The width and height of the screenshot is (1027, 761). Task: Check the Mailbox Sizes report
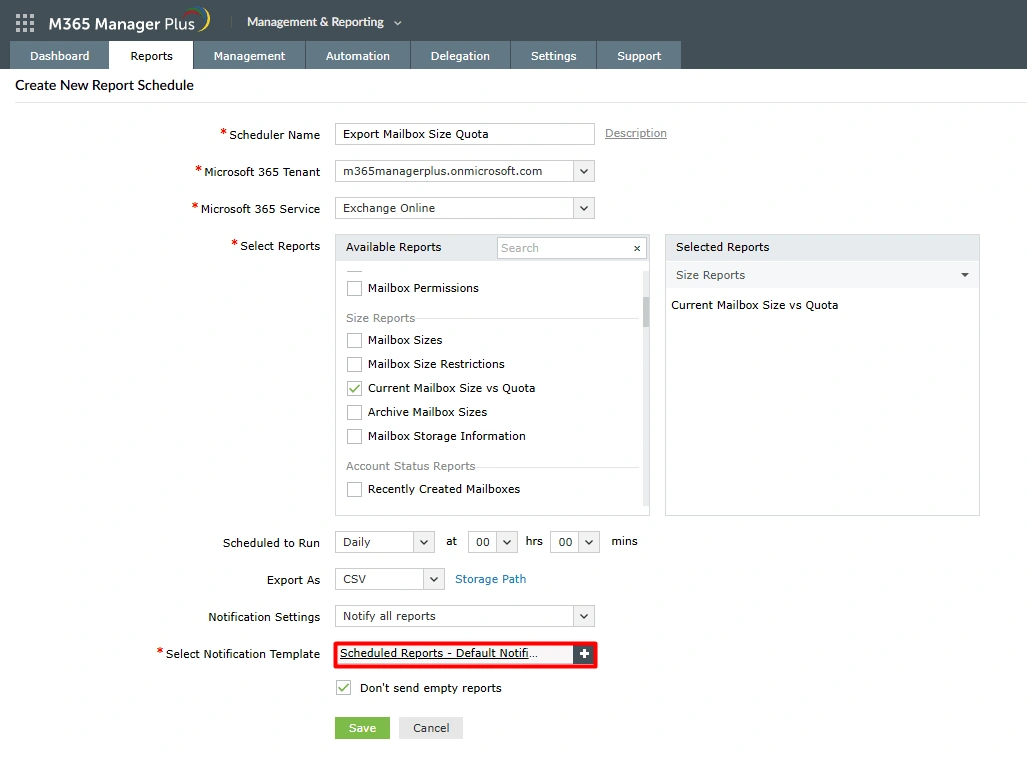pyautogui.click(x=354, y=340)
